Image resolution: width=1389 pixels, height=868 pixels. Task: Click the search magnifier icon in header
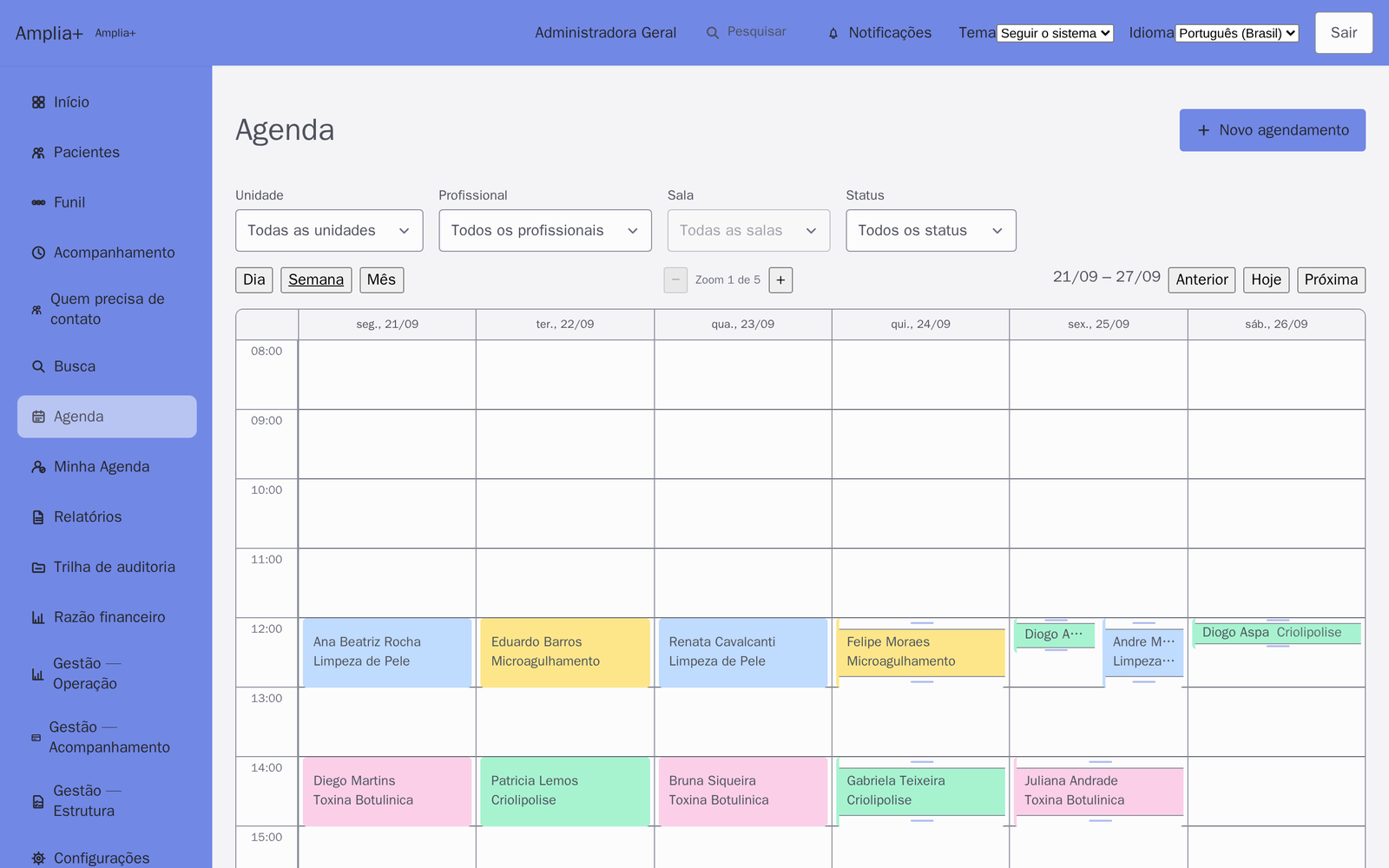(713, 33)
